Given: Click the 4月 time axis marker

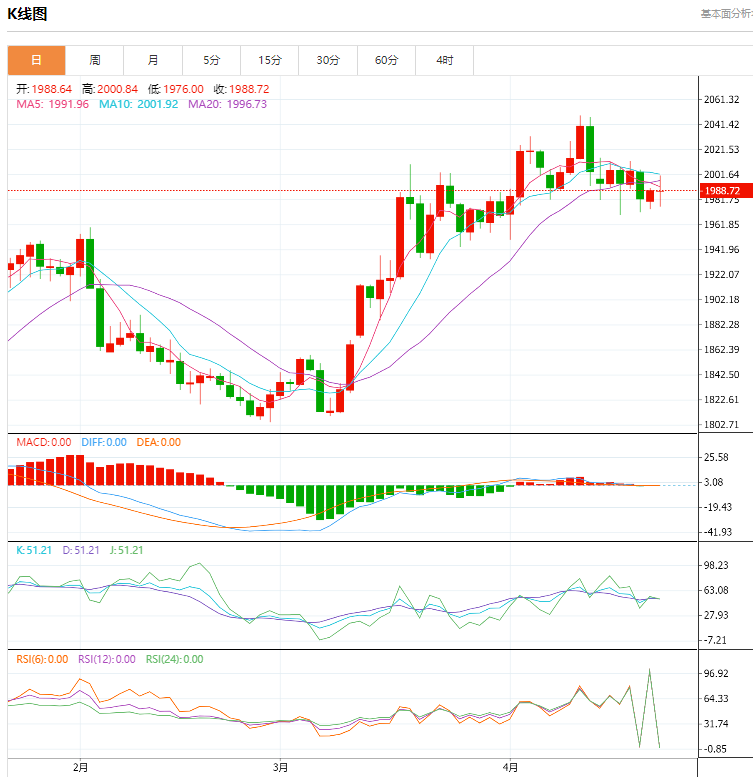Looking at the screenshot, I should 510,767.
